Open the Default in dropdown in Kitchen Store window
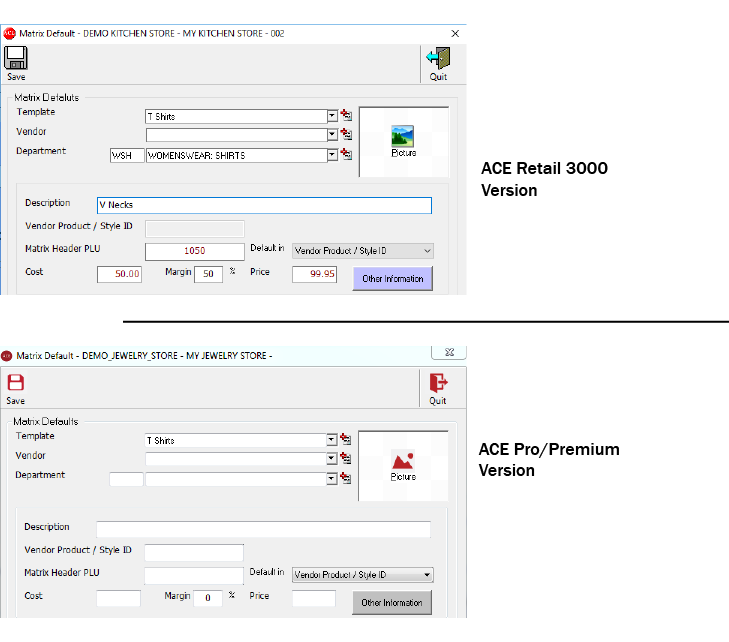The height and width of the screenshot is (642, 729). [363, 251]
